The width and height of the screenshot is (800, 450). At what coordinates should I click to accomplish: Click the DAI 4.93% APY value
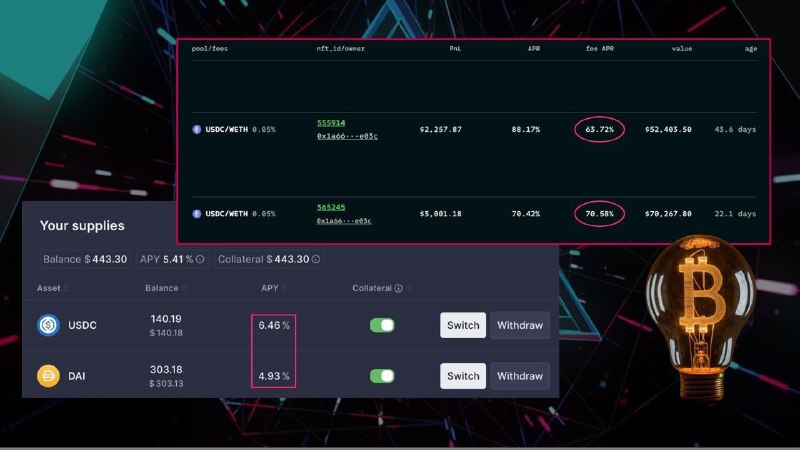273,376
